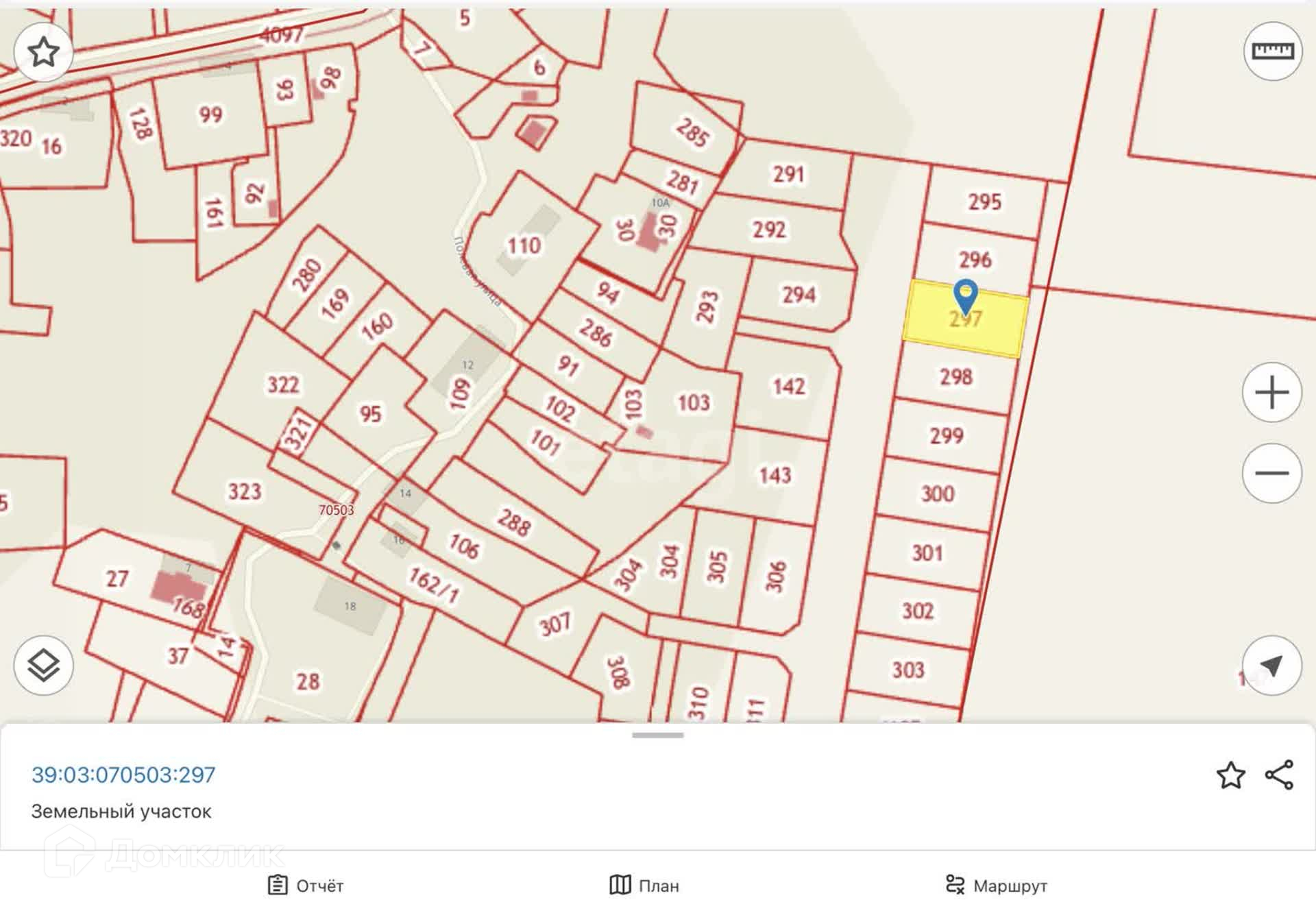Open the Отчёт tab

pyautogui.click(x=306, y=886)
